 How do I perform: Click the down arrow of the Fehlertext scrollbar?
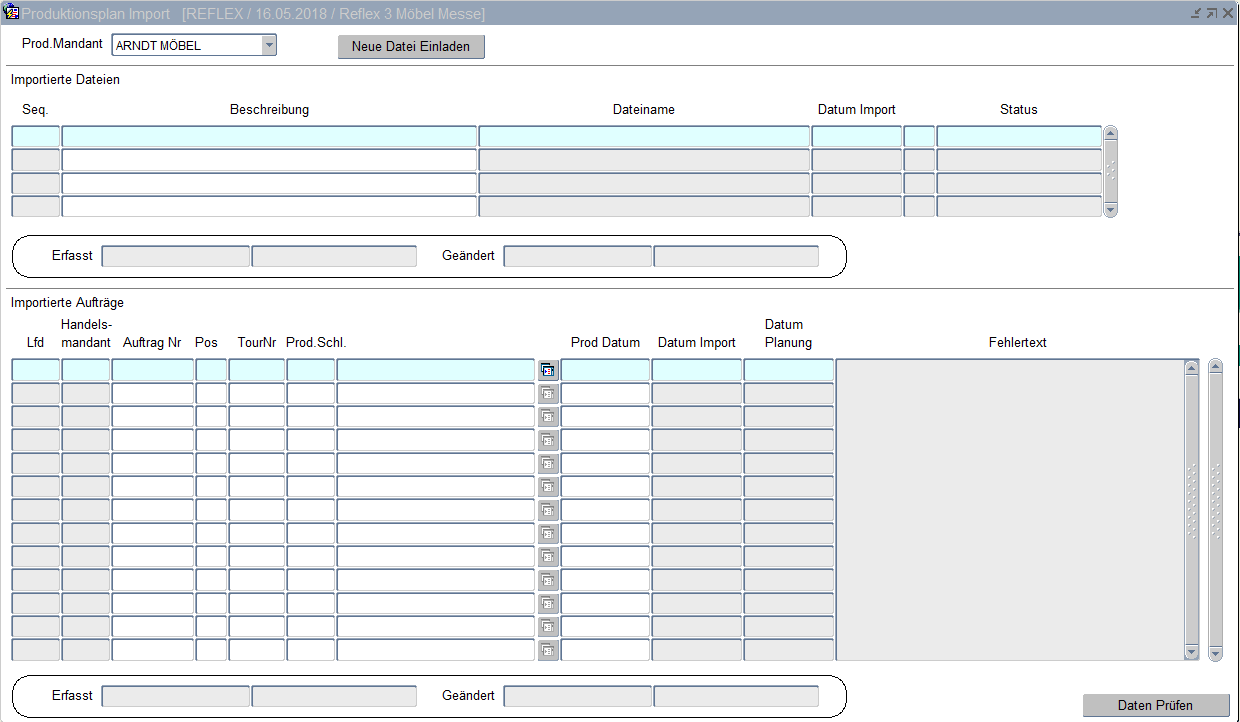[1191, 652]
